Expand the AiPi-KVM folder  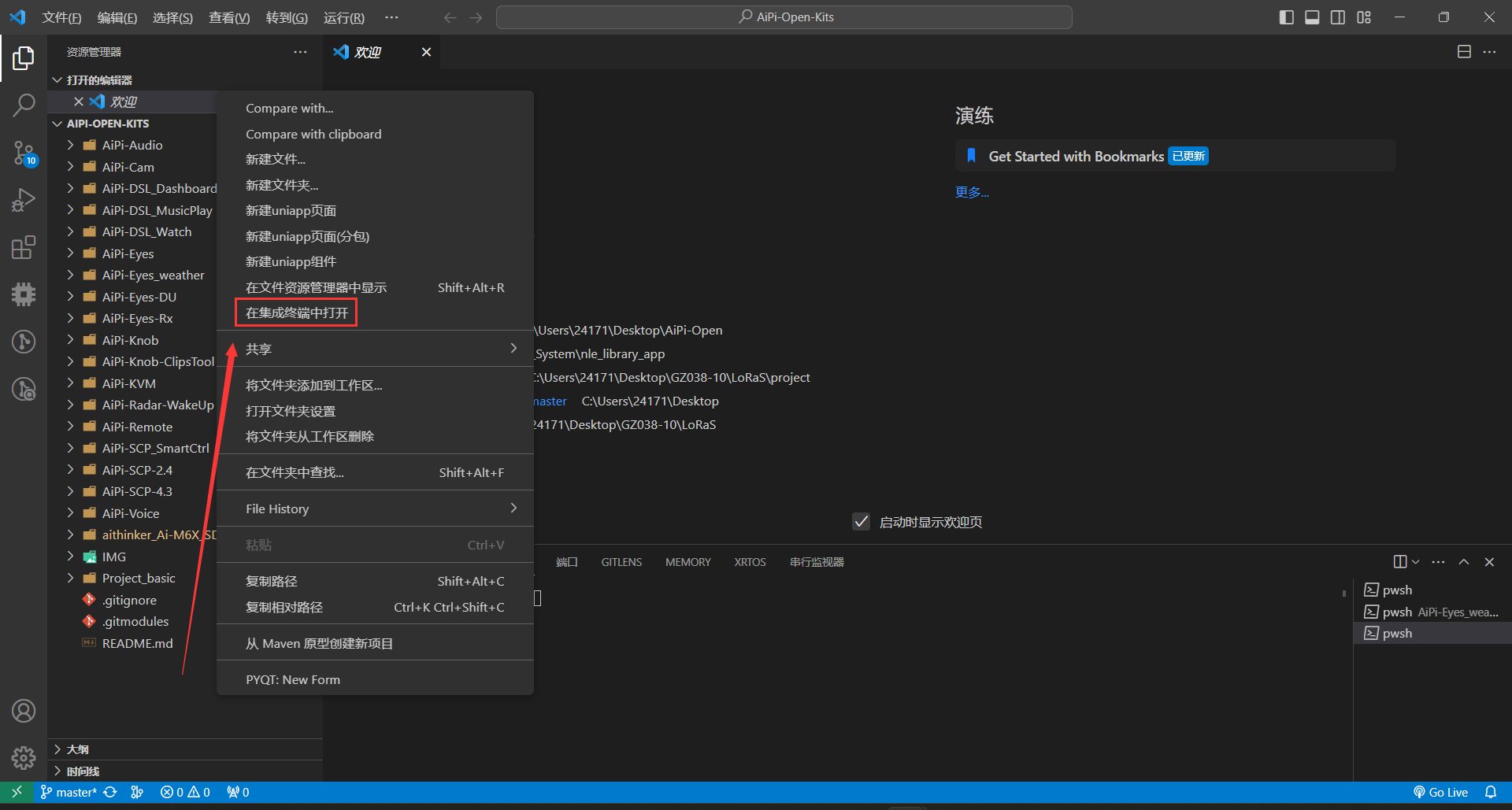[70, 383]
